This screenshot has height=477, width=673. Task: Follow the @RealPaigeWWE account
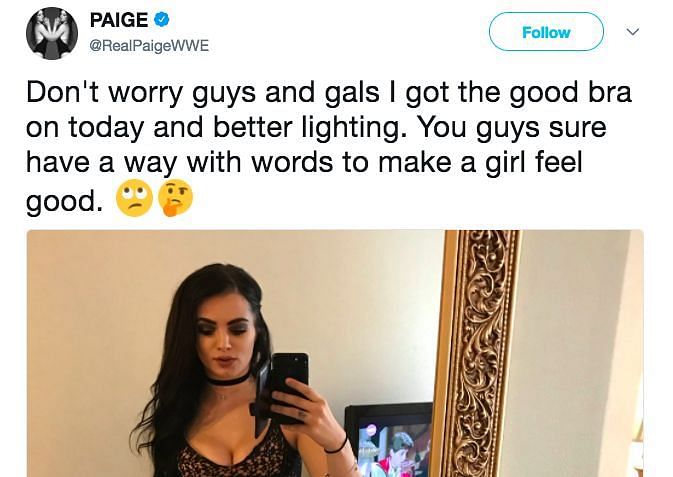click(546, 32)
